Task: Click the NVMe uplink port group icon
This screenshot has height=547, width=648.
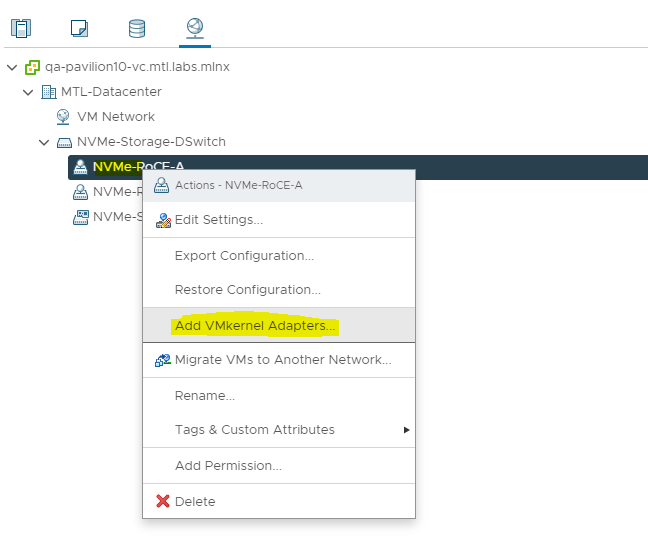Action: (x=81, y=217)
